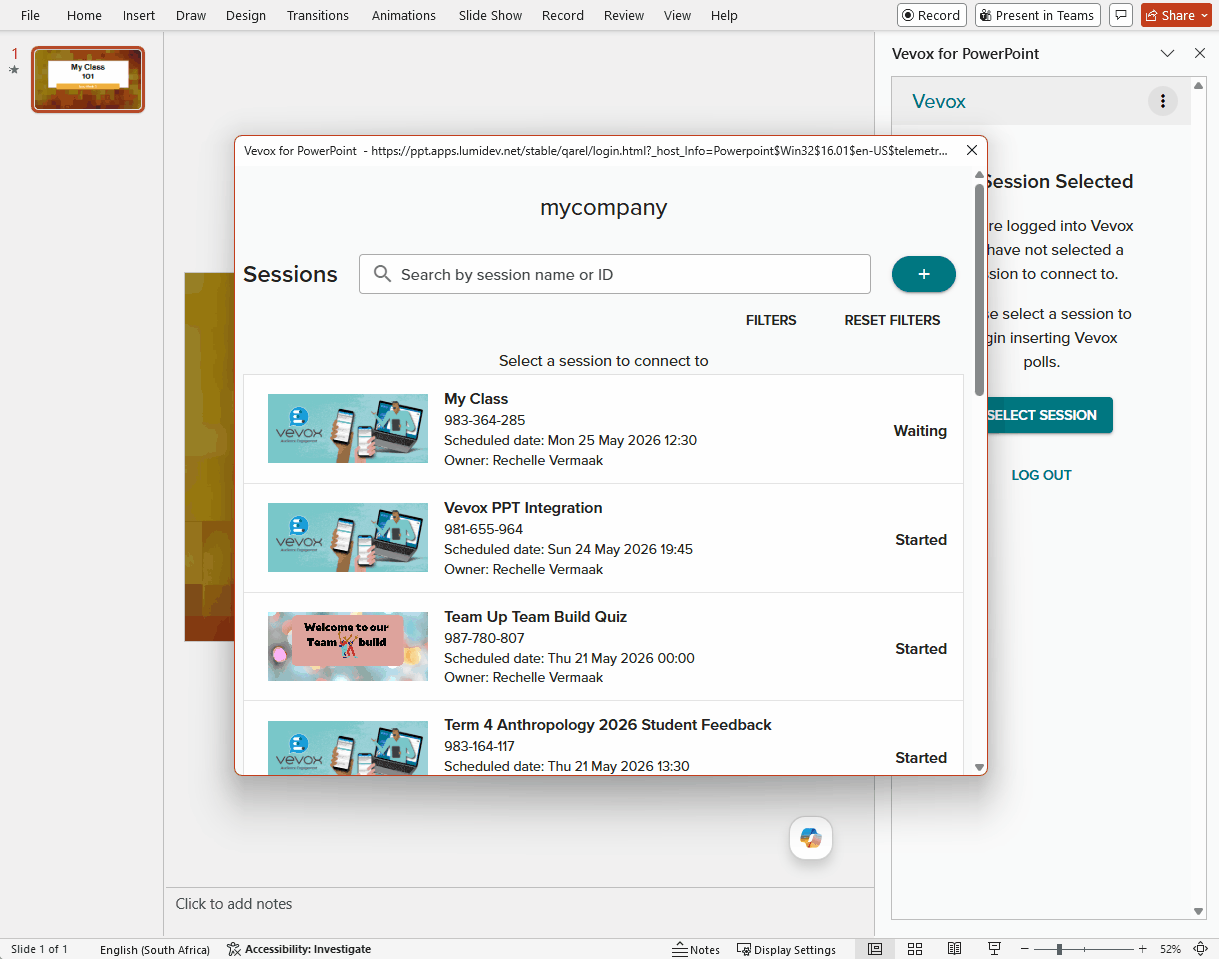
Task: Open the Share dropdown button
Action: (1176, 15)
